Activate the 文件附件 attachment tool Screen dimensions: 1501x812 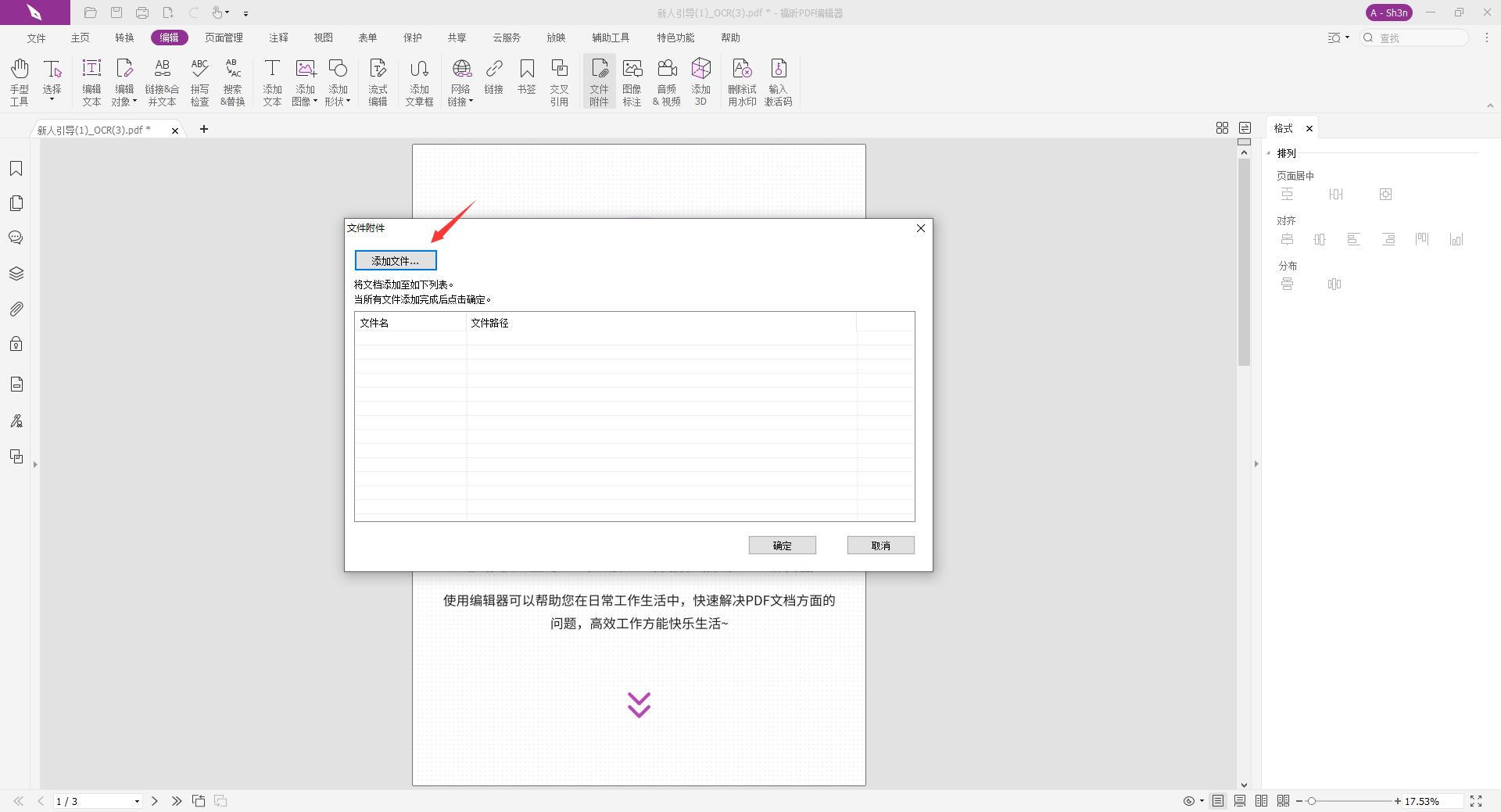(x=599, y=80)
